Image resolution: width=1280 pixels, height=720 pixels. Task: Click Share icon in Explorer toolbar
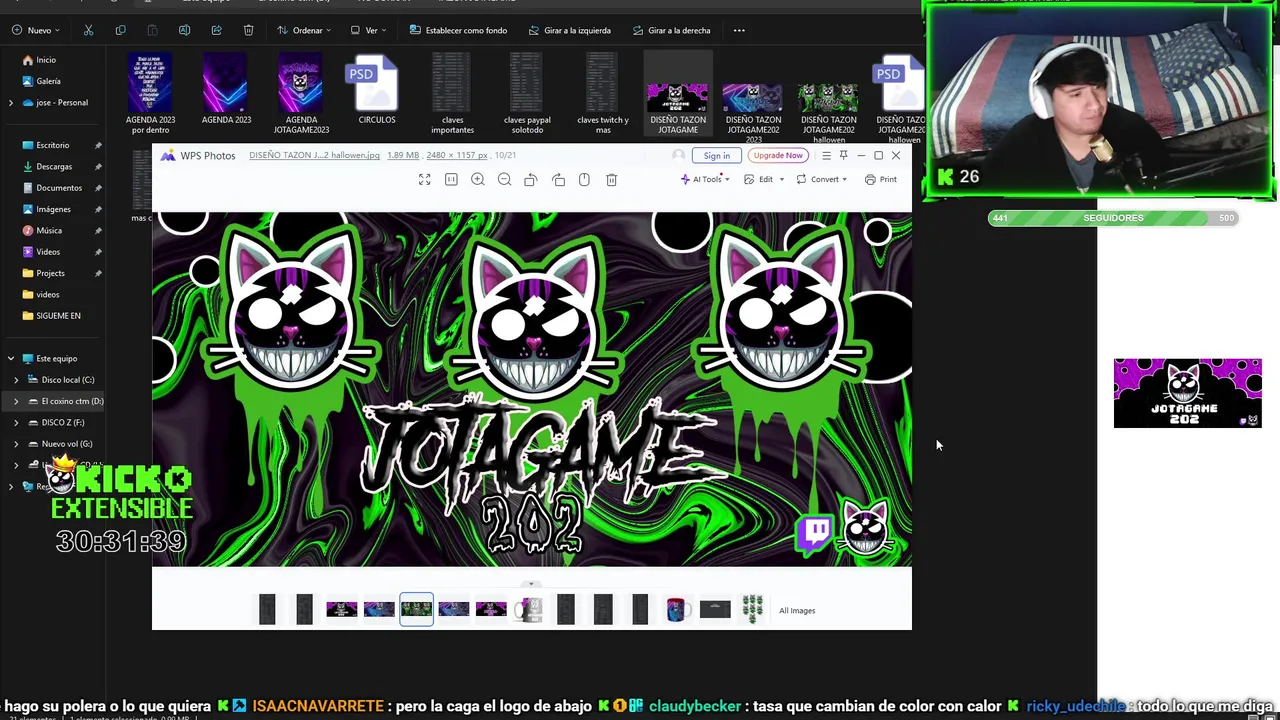coord(216,30)
